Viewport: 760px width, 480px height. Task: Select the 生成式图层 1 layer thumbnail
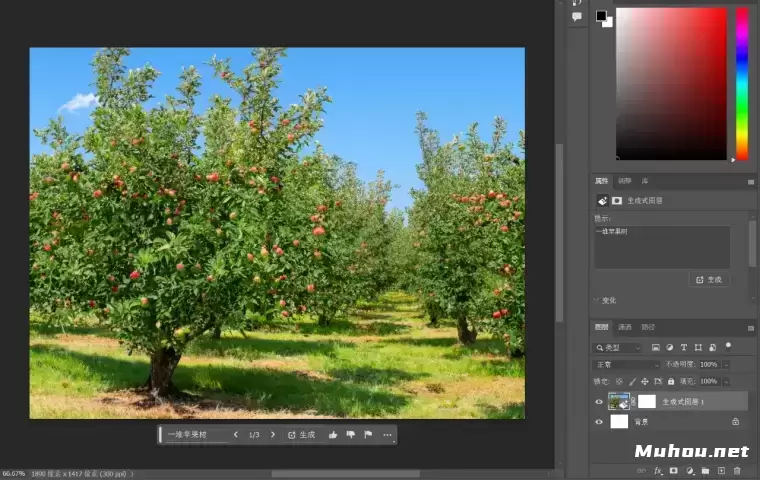tap(618, 401)
